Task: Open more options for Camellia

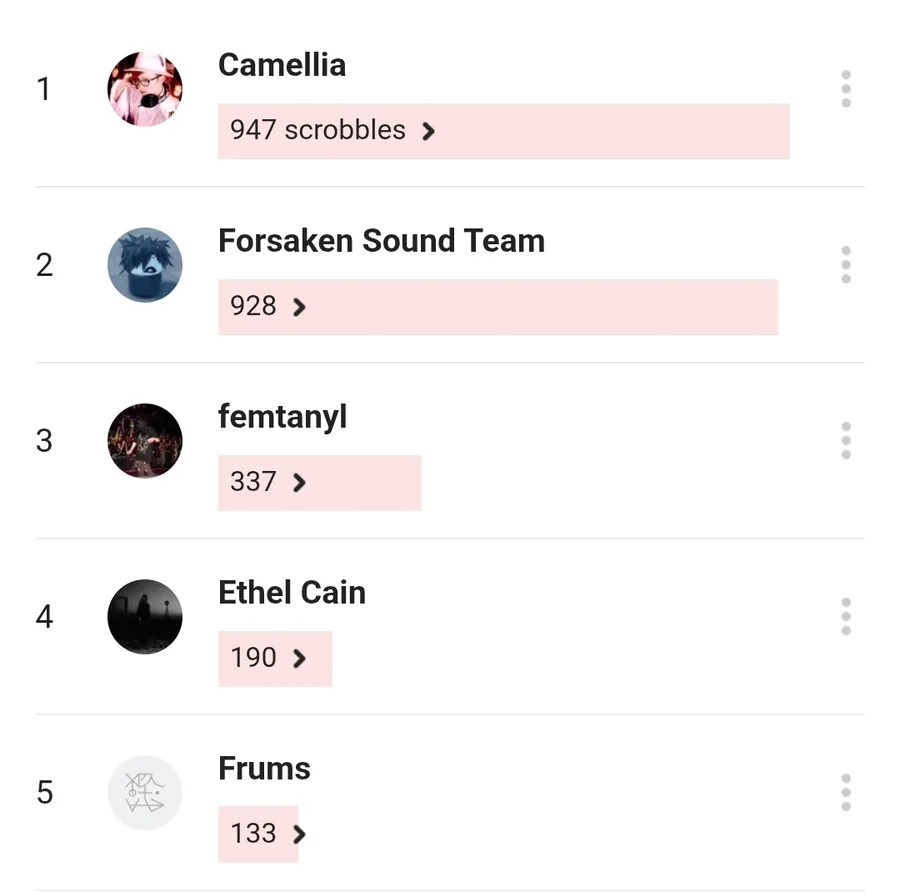Action: 845,89
